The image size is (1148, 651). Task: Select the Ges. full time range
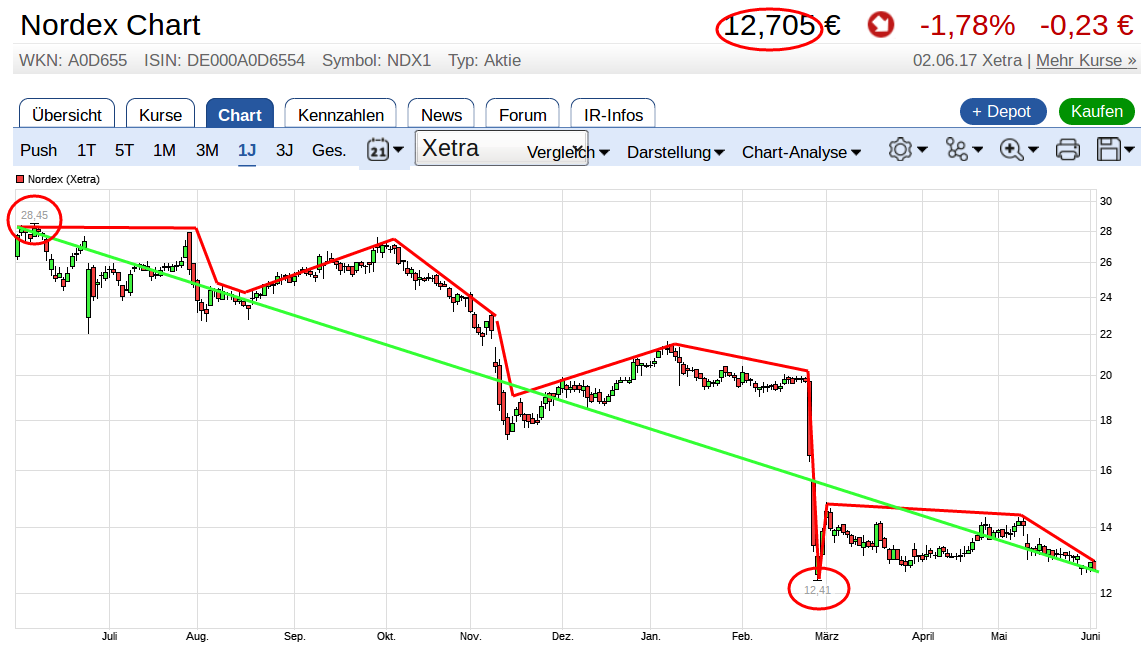(329, 150)
